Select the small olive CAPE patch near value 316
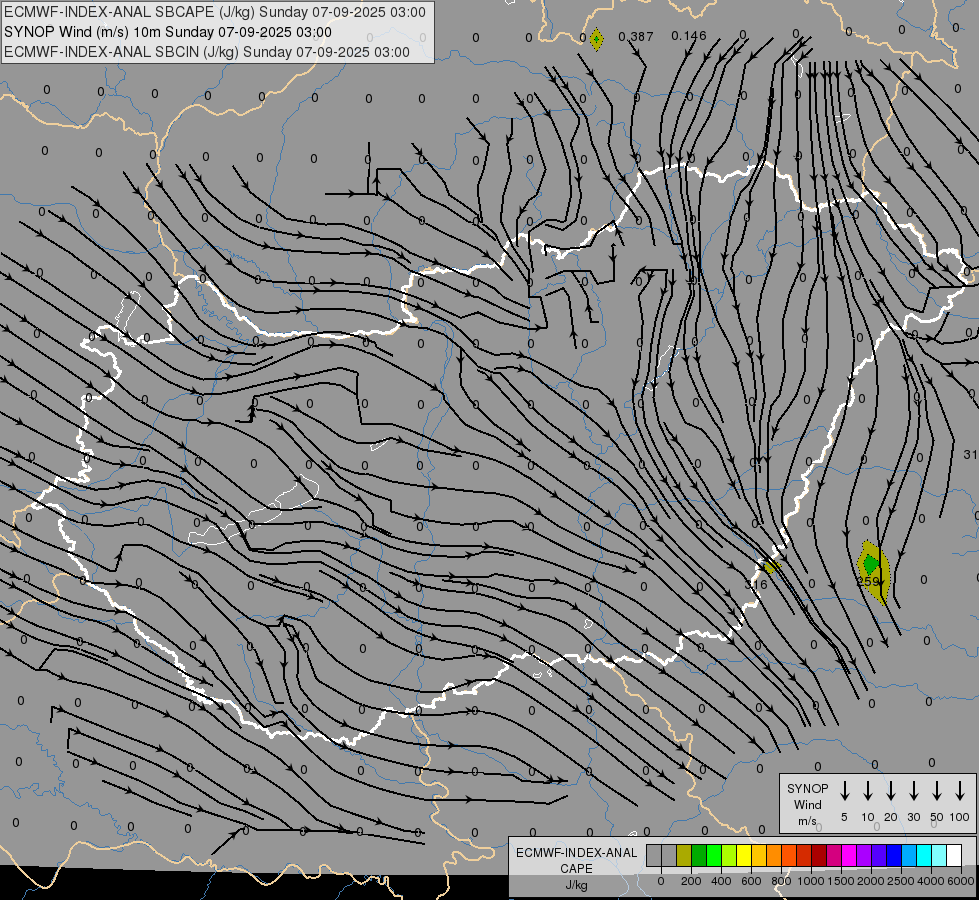979x900 pixels. 772,566
